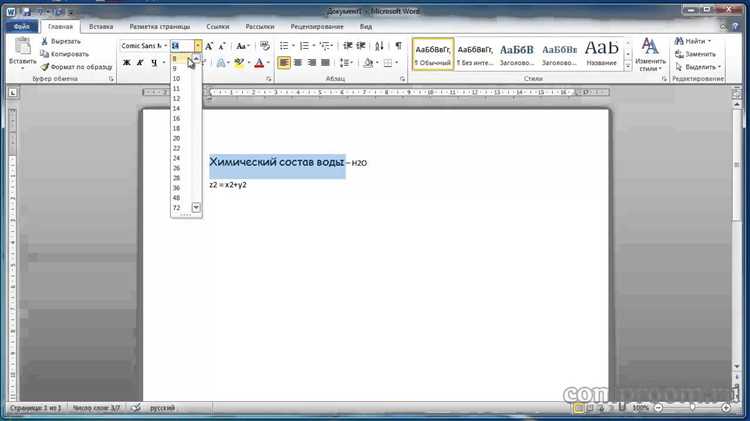750x421 pixels.
Task: Clear formatting with the eraser icon
Action: 265,46
